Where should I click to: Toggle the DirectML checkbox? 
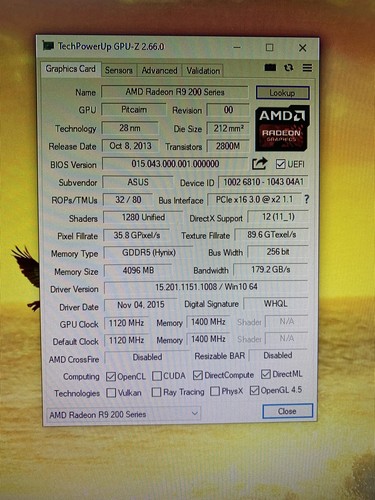(266, 374)
